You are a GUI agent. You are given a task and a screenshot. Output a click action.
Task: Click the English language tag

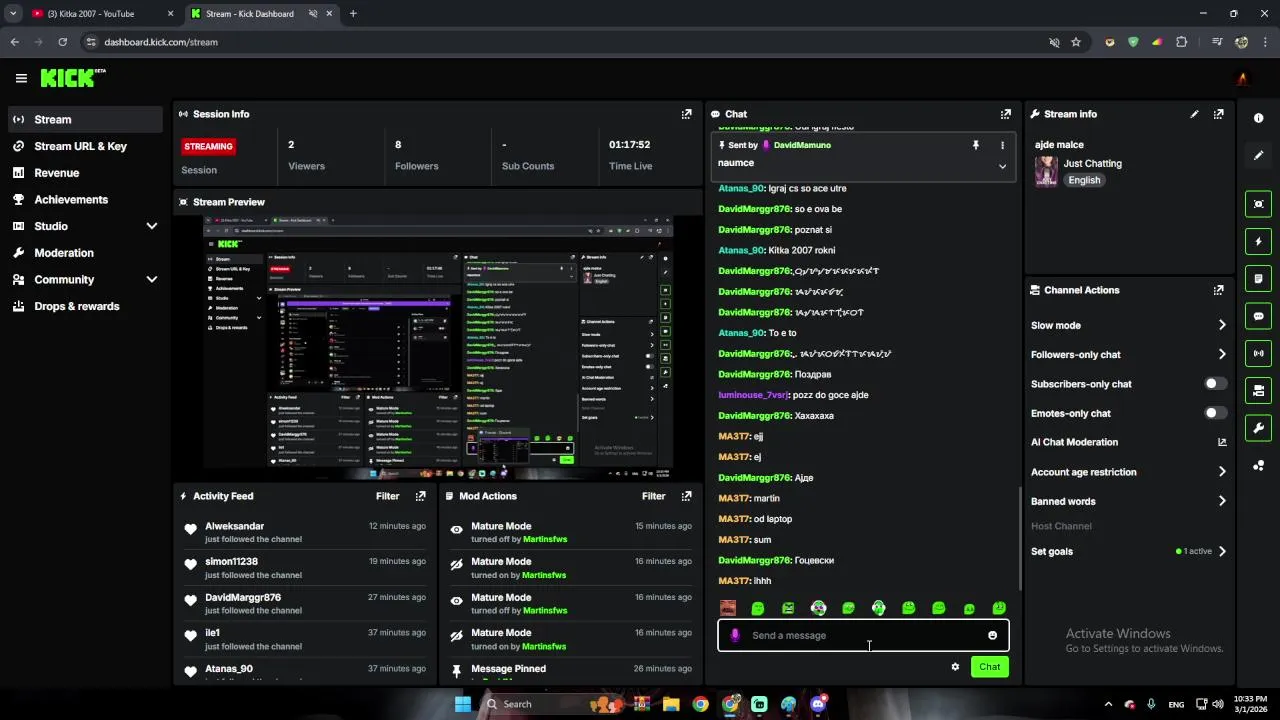(x=1084, y=180)
